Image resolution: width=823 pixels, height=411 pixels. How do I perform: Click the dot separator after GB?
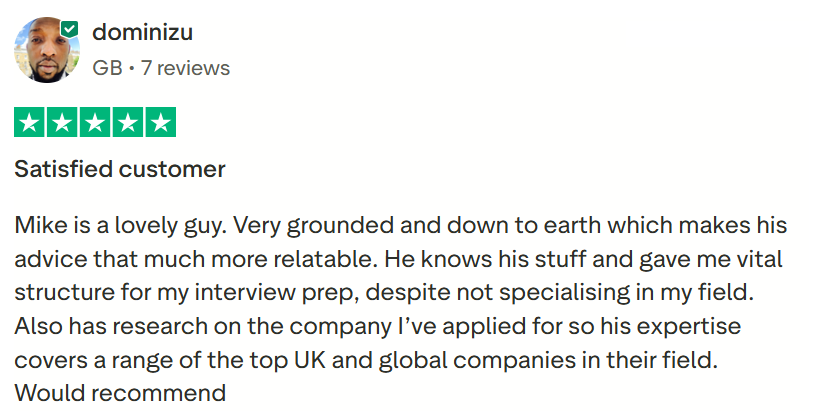pyautogui.click(x=132, y=68)
